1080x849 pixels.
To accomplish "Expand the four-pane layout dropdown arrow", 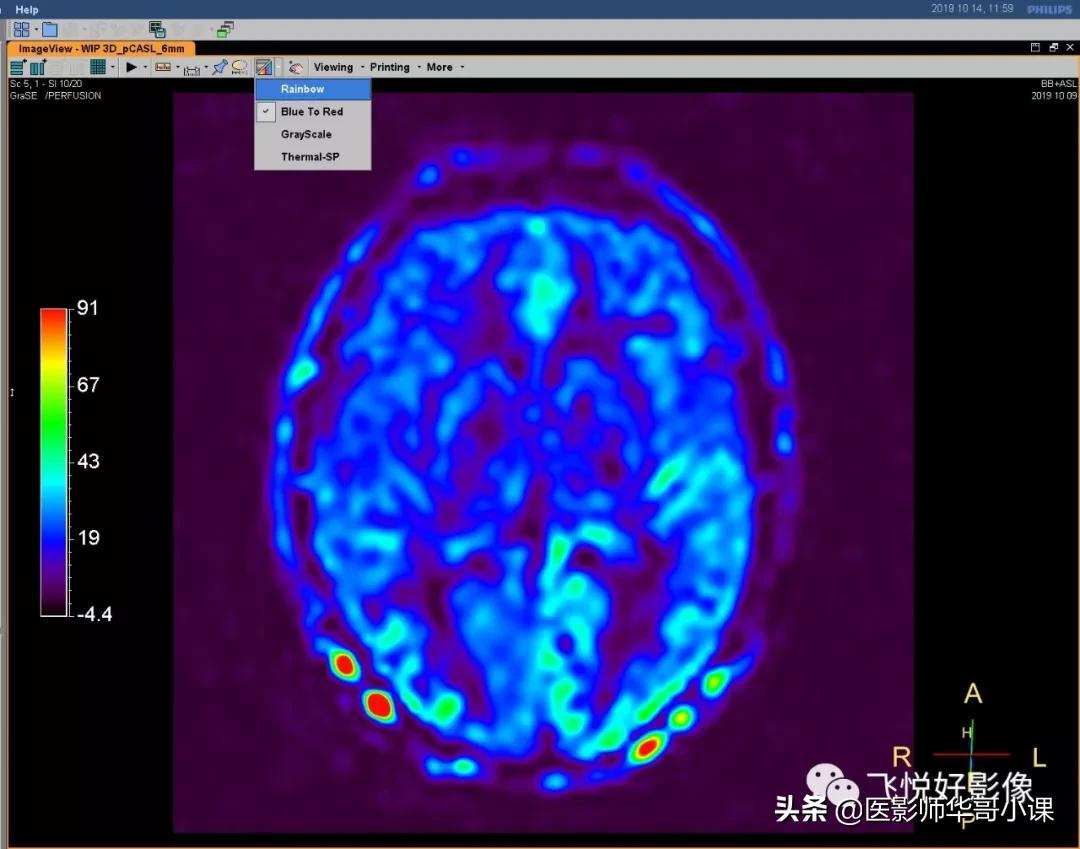I will (x=36, y=30).
